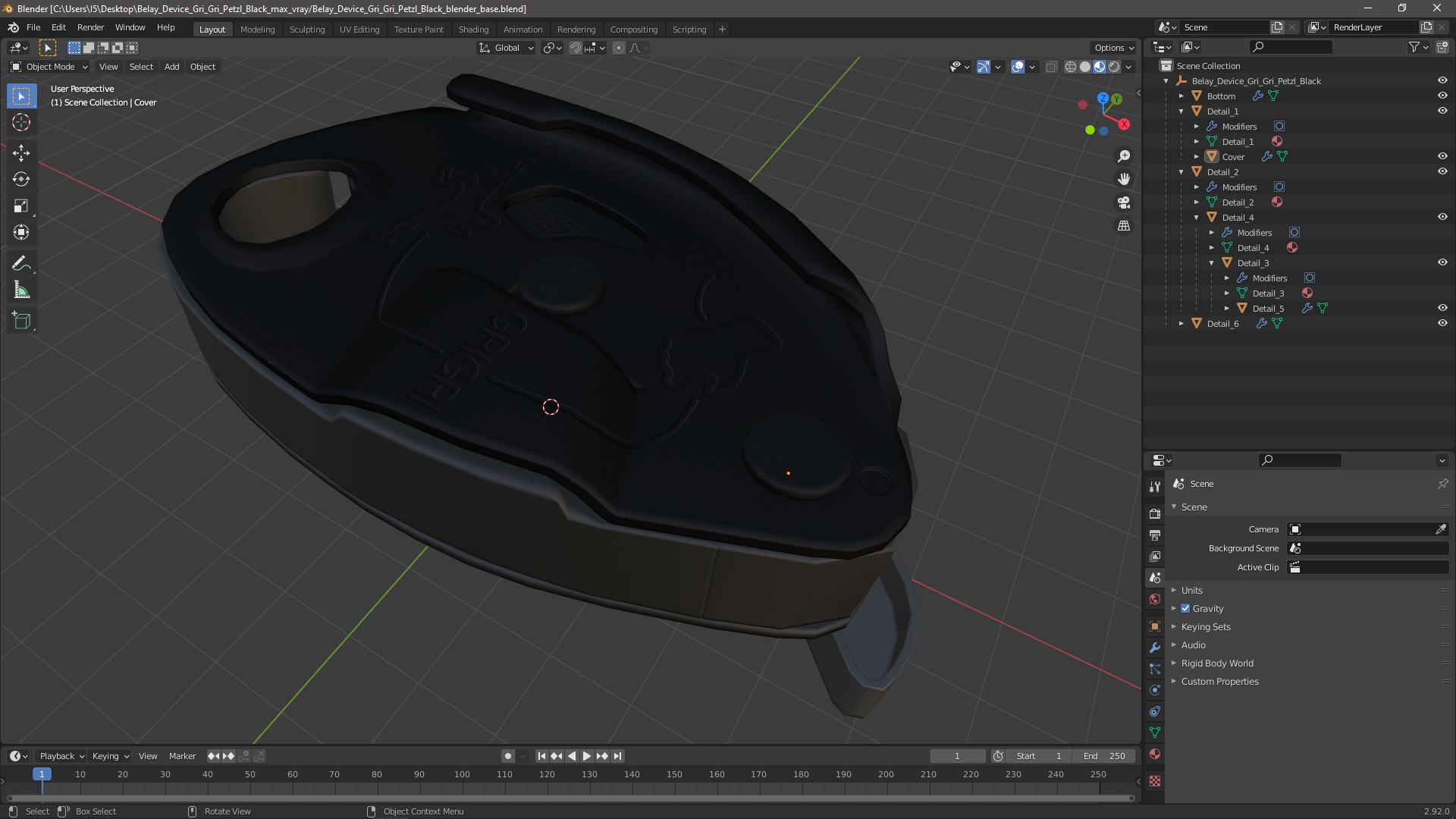Select the Scale tool
This screenshot has width=1456, height=819.
click(x=21, y=206)
